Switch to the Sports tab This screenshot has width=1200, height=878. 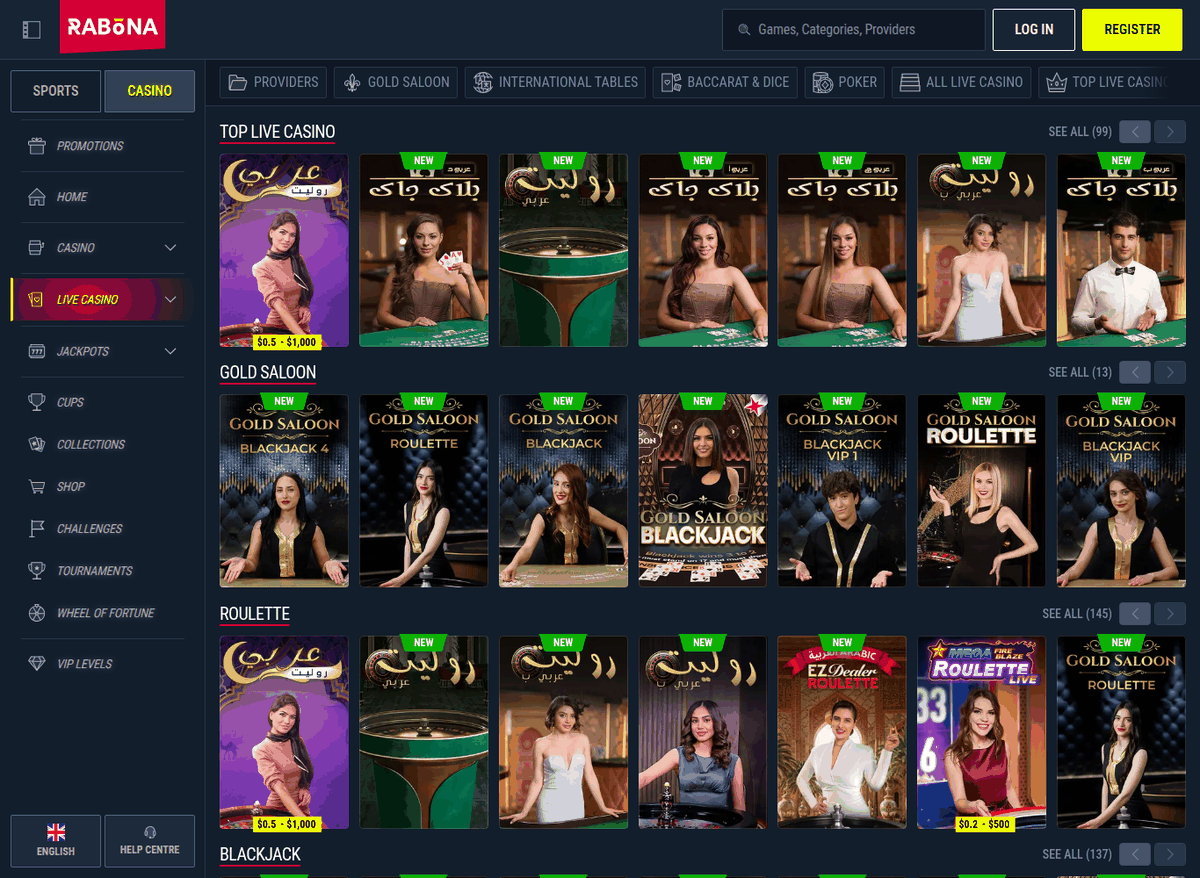pos(56,91)
